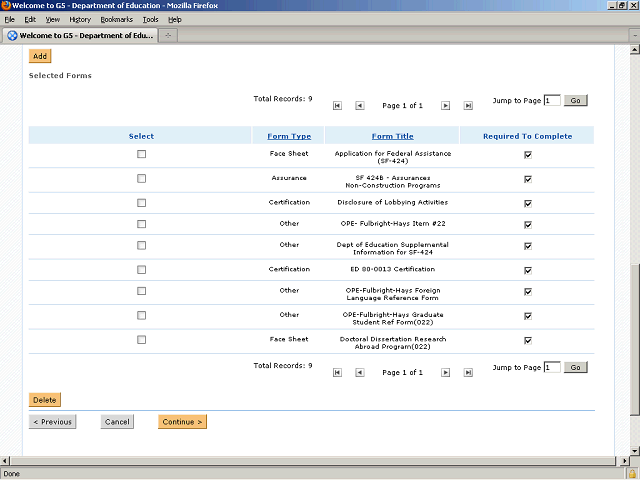This screenshot has height=480, width=640.
Task: Open the Bookmarks menu
Action: [x=116, y=19]
